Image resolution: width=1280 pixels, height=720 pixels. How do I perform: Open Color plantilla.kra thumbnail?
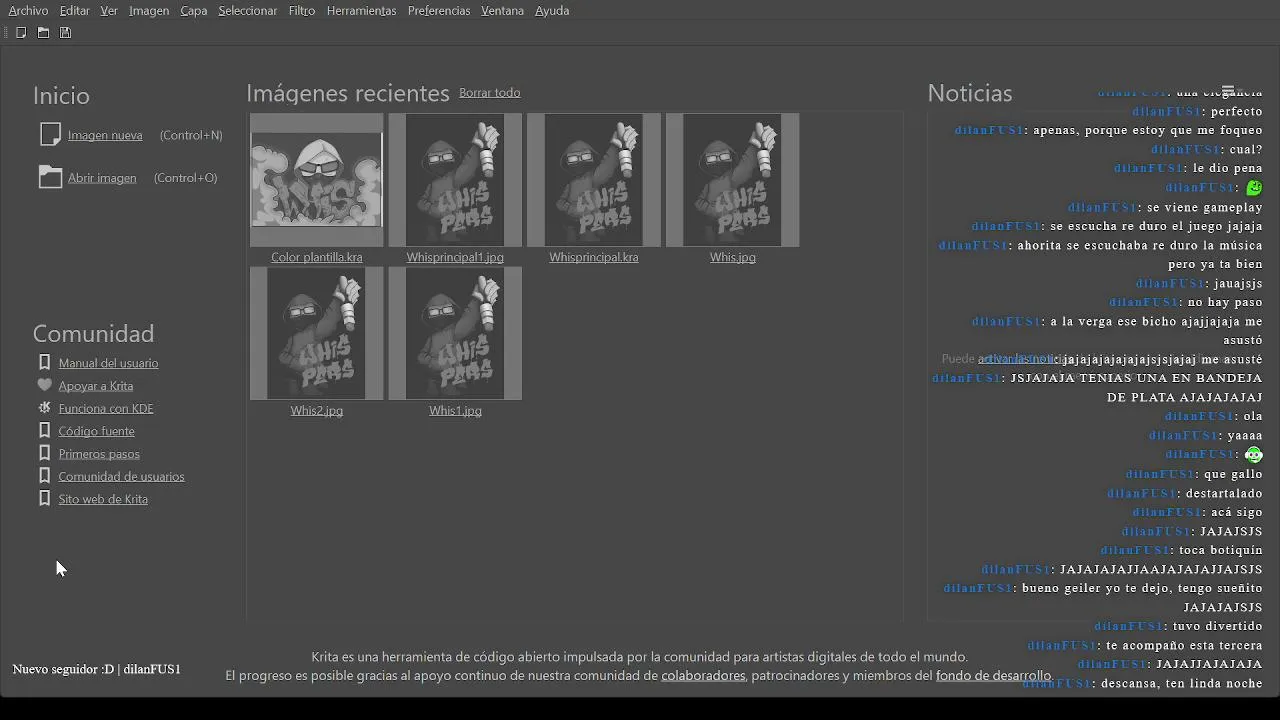click(316, 180)
